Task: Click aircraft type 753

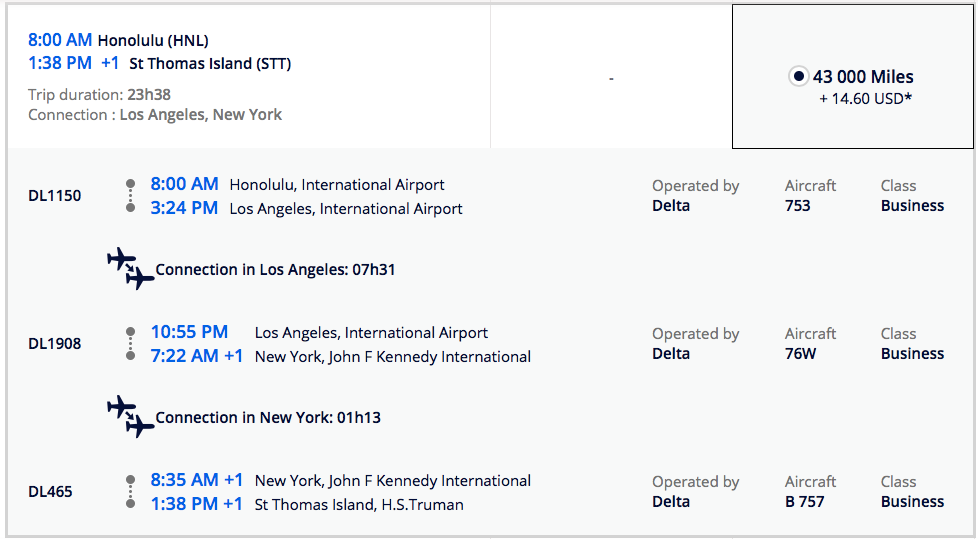Action: click(x=798, y=206)
